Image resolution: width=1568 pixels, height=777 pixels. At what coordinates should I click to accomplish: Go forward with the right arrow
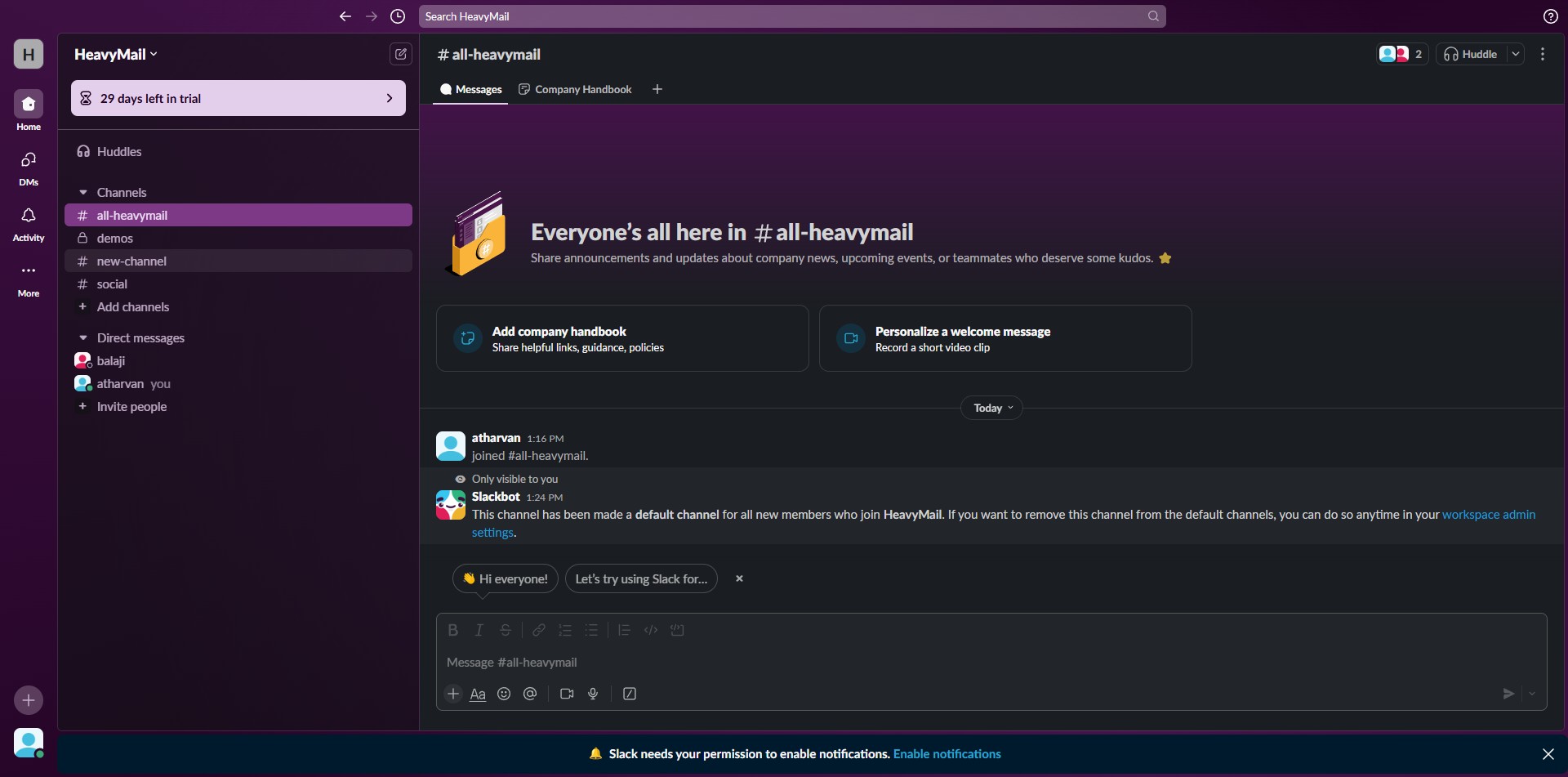(x=372, y=16)
